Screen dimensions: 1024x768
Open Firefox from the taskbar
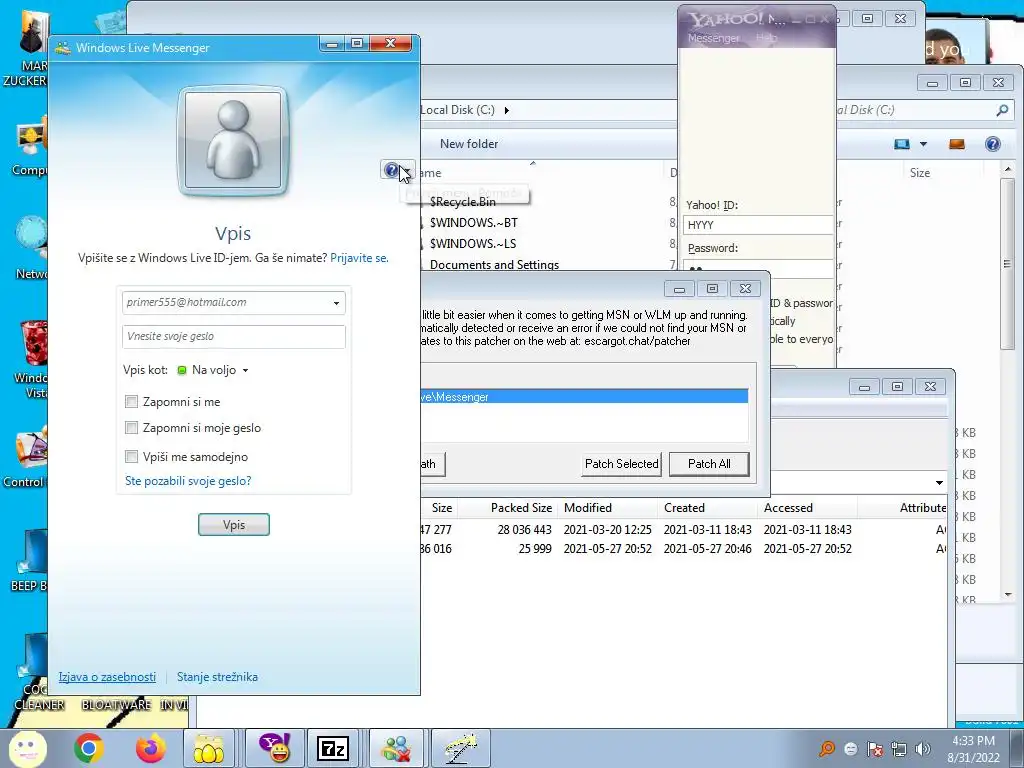[x=151, y=748]
